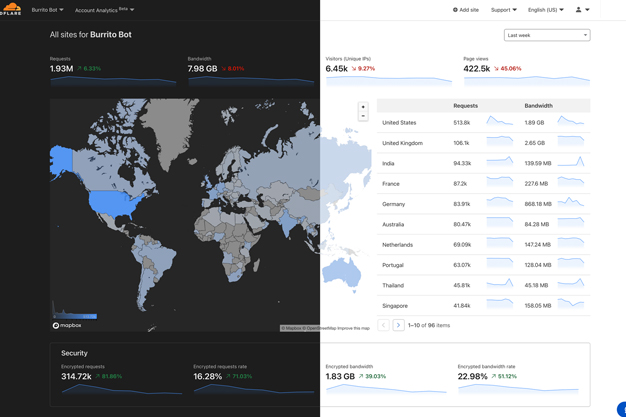Image resolution: width=626 pixels, height=417 pixels.
Task: Open the Burrito Bot account dropdown
Action: click(x=48, y=10)
